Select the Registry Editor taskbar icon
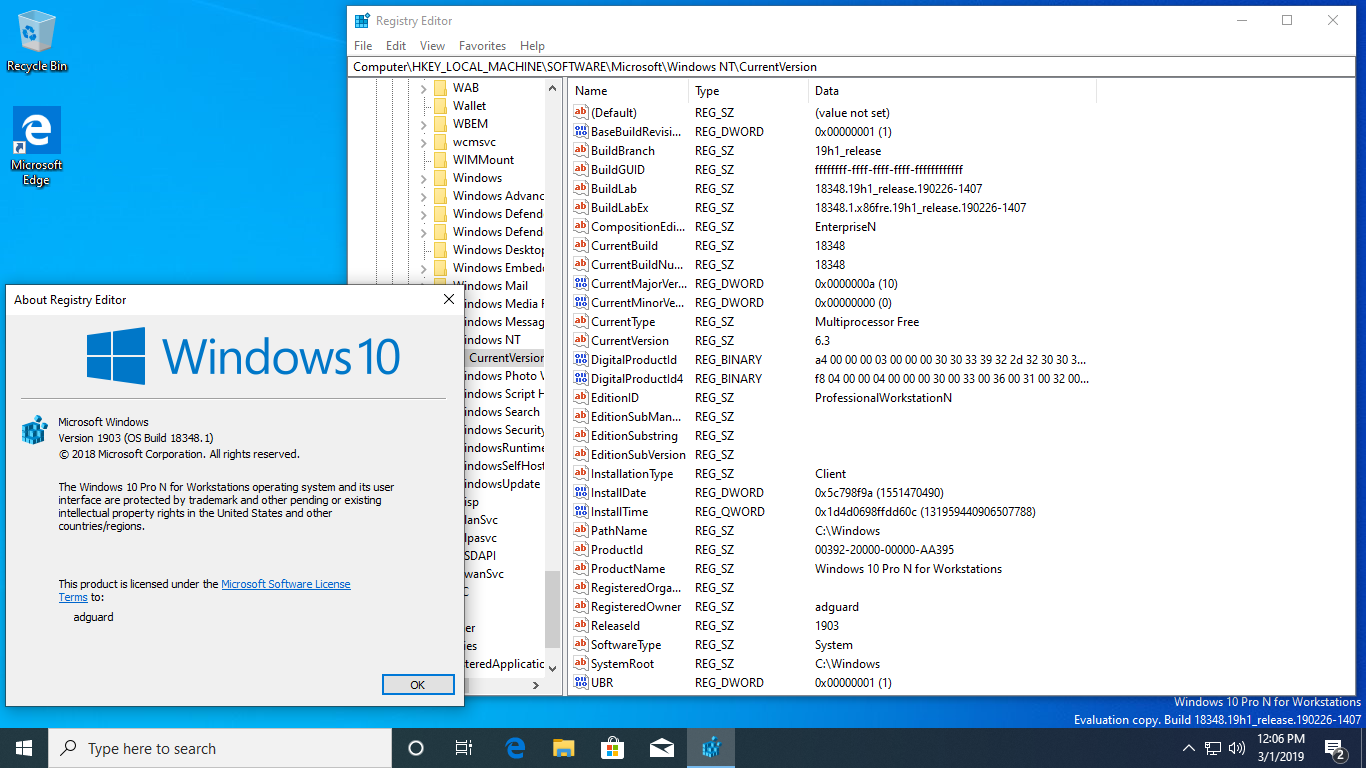Image resolution: width=1366 pixels, height=768 pixels. [x=711, y=748]
